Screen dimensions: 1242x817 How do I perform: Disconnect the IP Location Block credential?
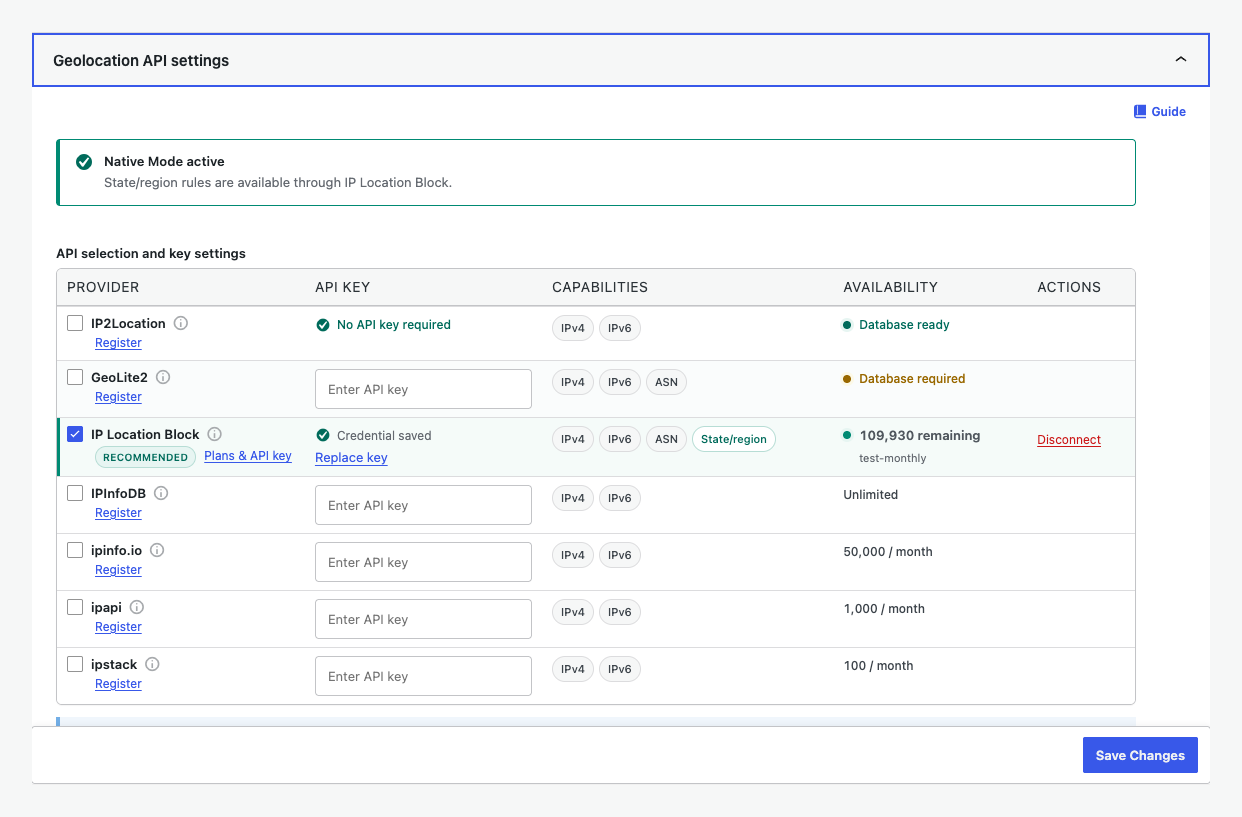coord(1069,440)
